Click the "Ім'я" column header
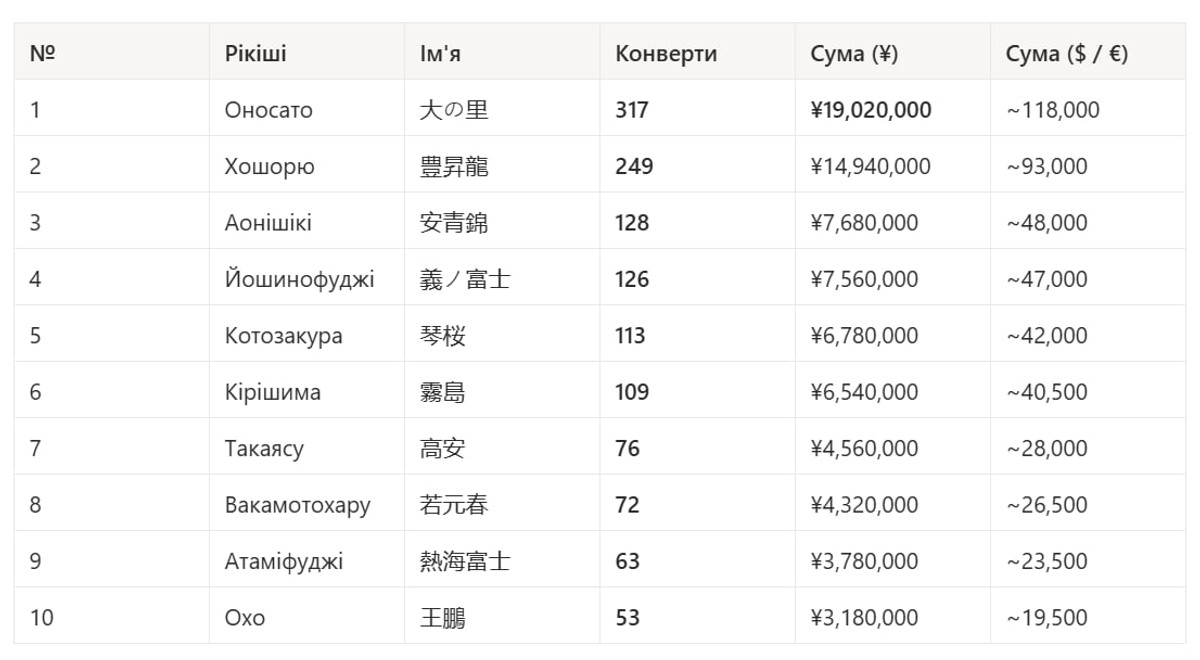Viewport: 1200px width, 660px height. coord(440,54)
